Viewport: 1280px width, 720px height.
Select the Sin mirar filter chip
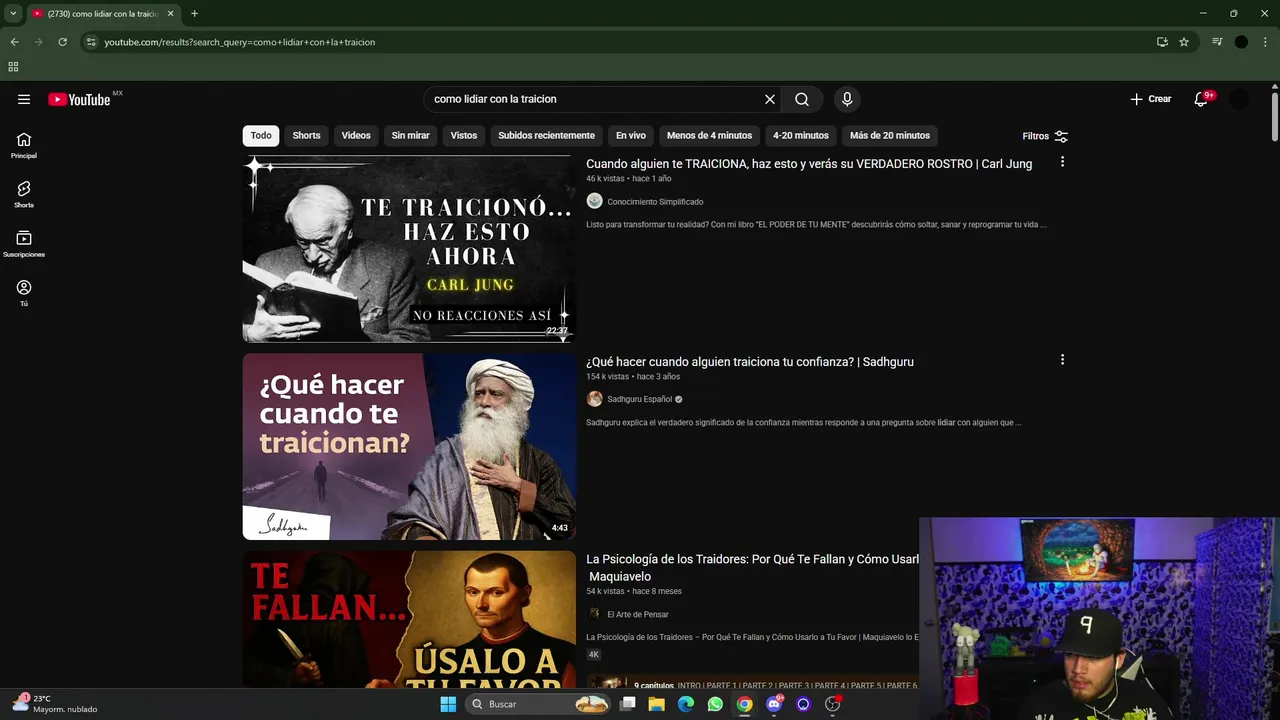click(x=410, y=135)
